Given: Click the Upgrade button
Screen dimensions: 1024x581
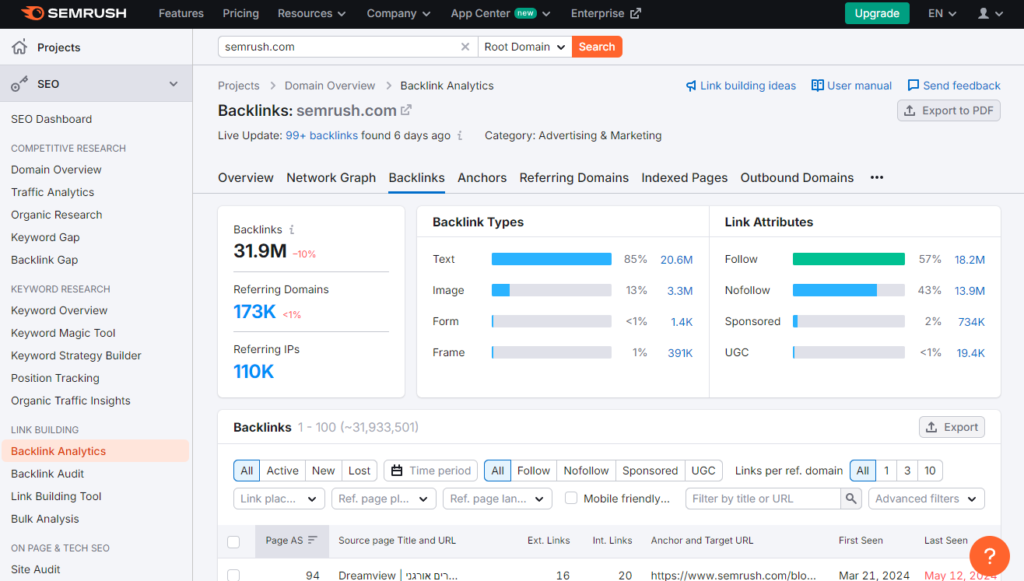Looking at the screenshot, I should click(x=877, y=13).
